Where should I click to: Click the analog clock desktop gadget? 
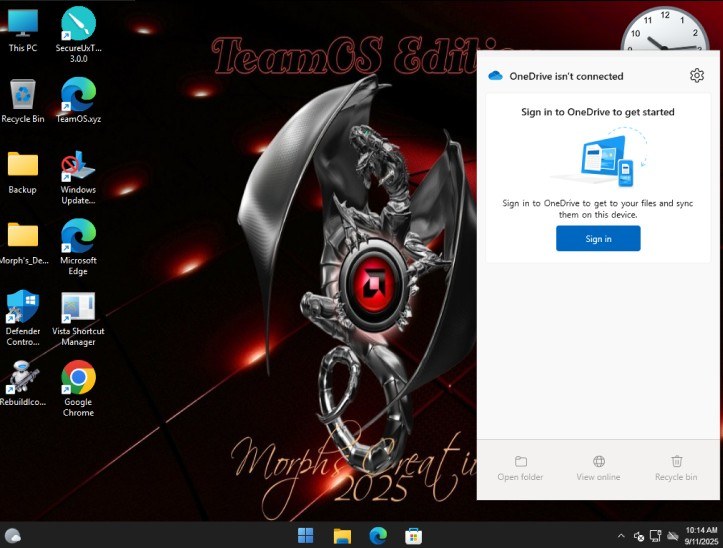coord(664,30)
